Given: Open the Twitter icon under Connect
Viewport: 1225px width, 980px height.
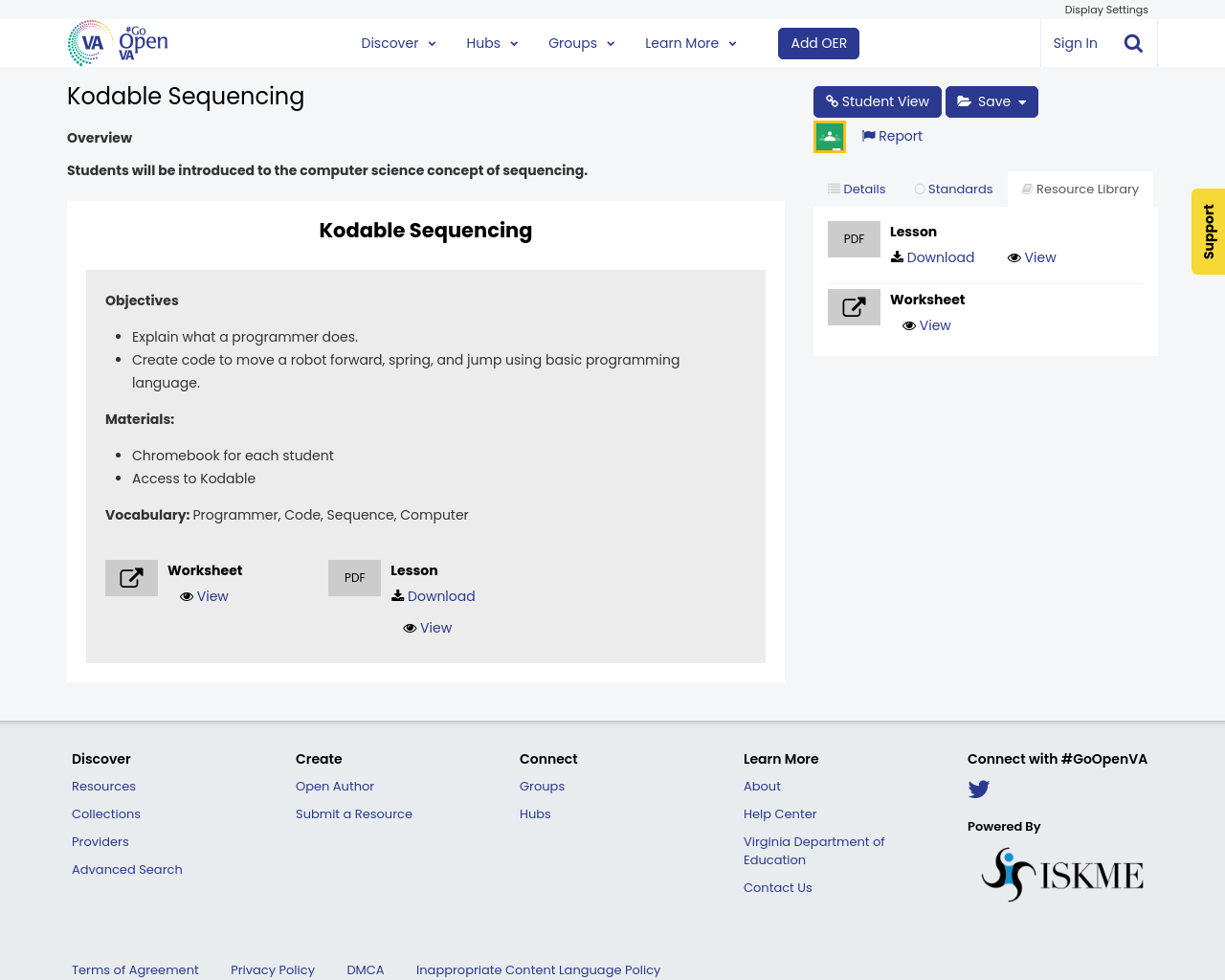Looking at the screenshot, I should pos(978,789).
